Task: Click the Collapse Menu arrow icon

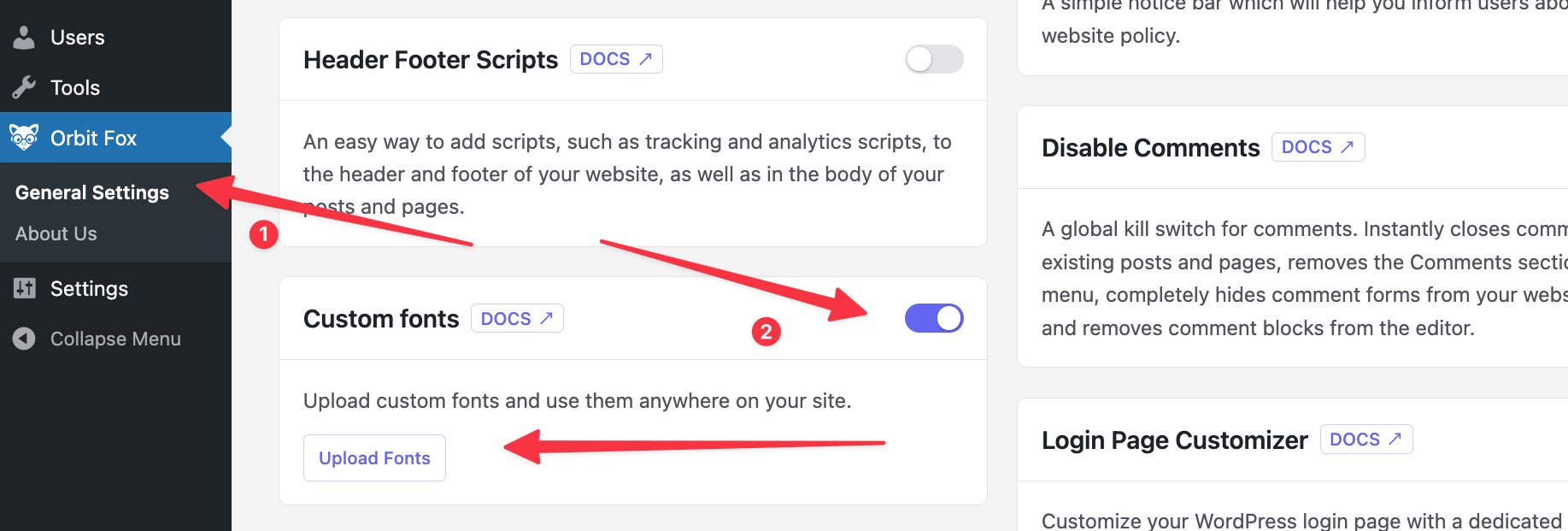Action: click(24, 339)
